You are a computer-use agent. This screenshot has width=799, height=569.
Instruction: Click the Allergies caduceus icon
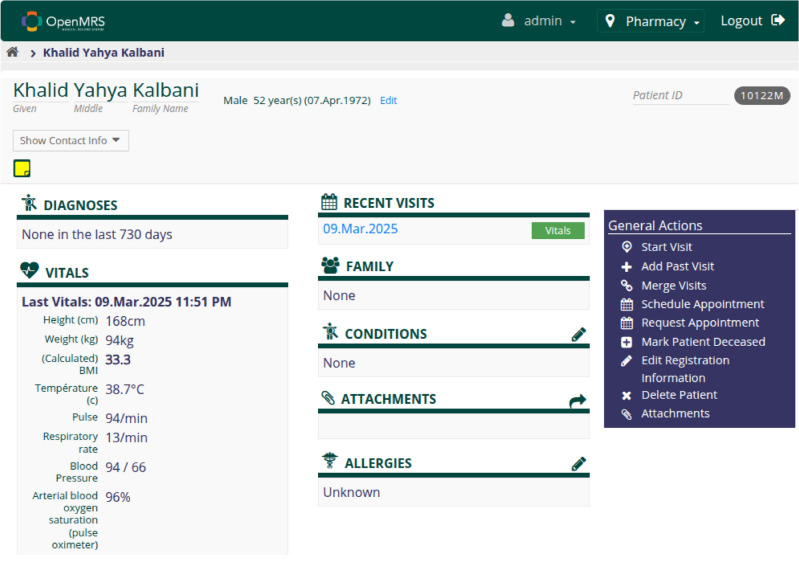[x=330, y=460]
